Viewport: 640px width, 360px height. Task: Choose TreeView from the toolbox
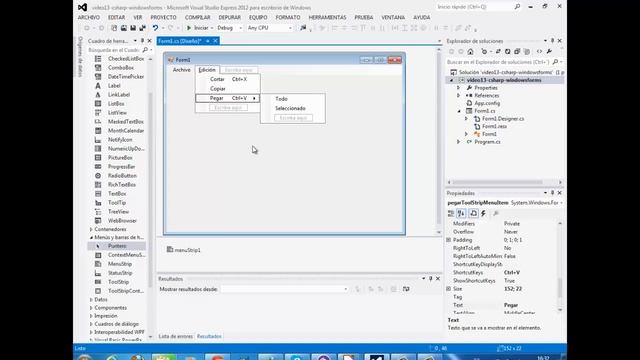tap(118, 211)
